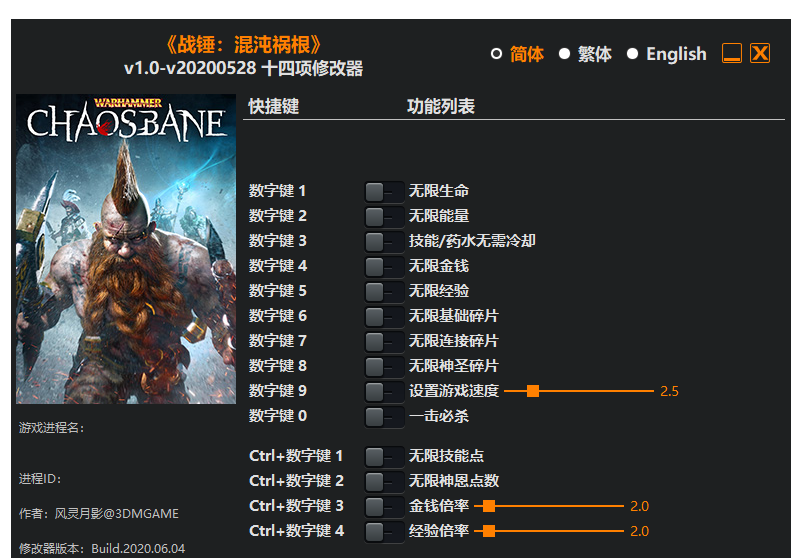Click the 一击必杀 label
The width and height of the screenshot is (801, 558).
439,416
